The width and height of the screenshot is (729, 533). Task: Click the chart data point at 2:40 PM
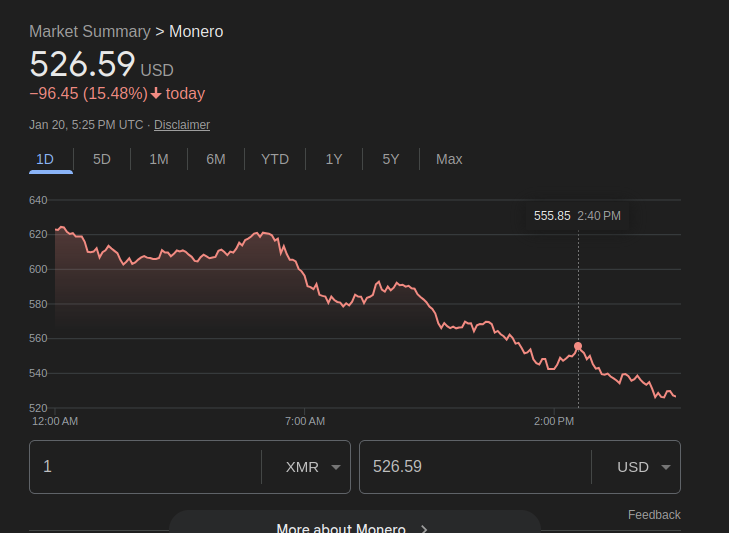point(578,346)
